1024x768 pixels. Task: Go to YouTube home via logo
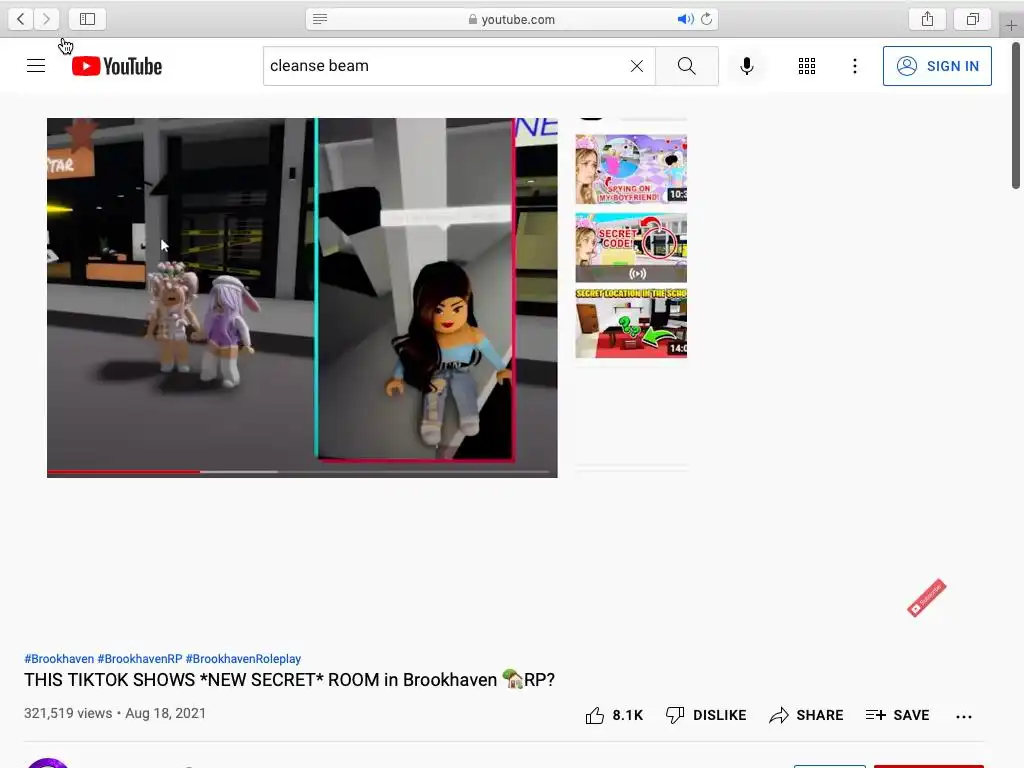click(x=117, y=66)
